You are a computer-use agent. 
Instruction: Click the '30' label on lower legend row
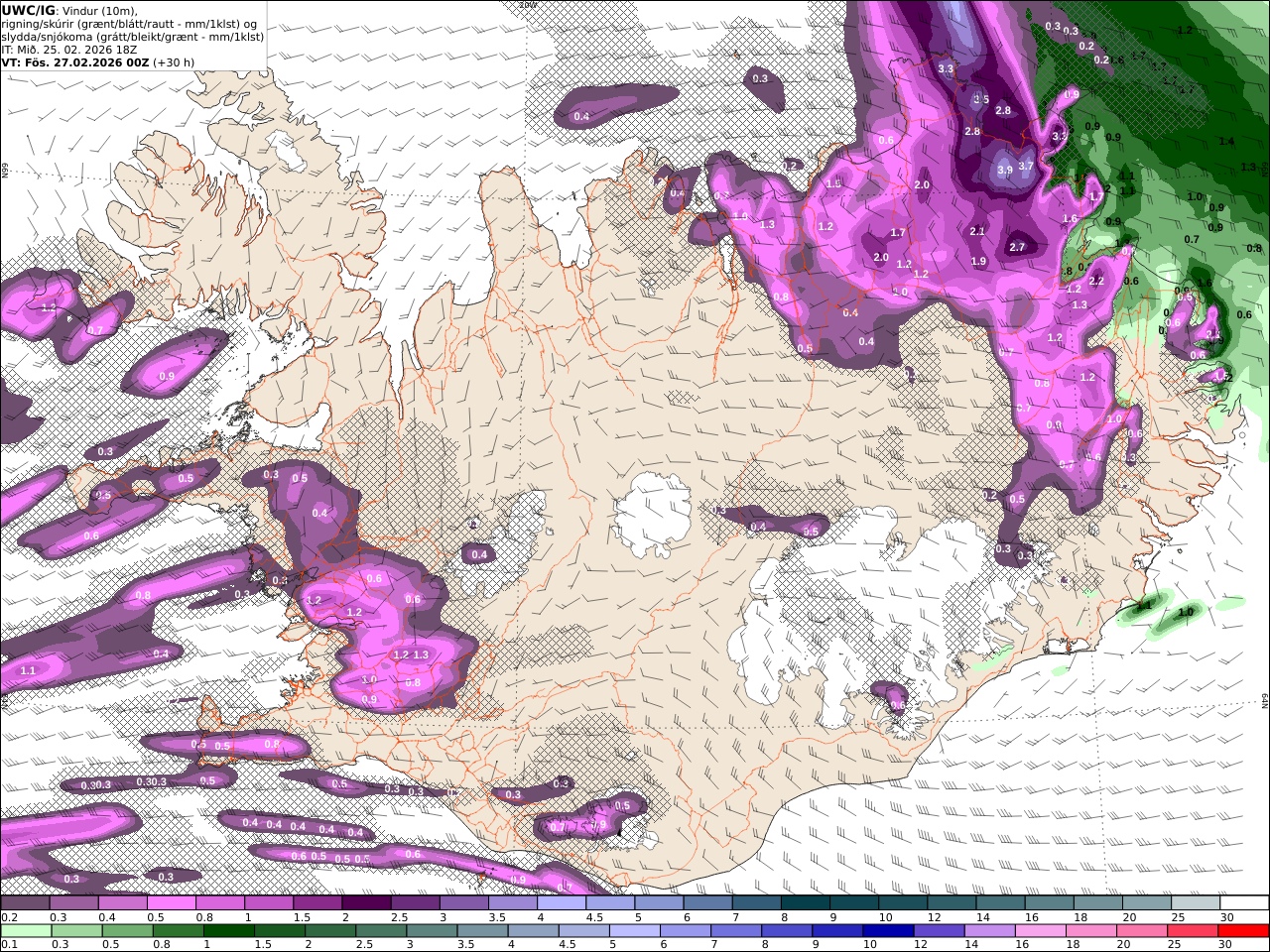pos(1226,945)
